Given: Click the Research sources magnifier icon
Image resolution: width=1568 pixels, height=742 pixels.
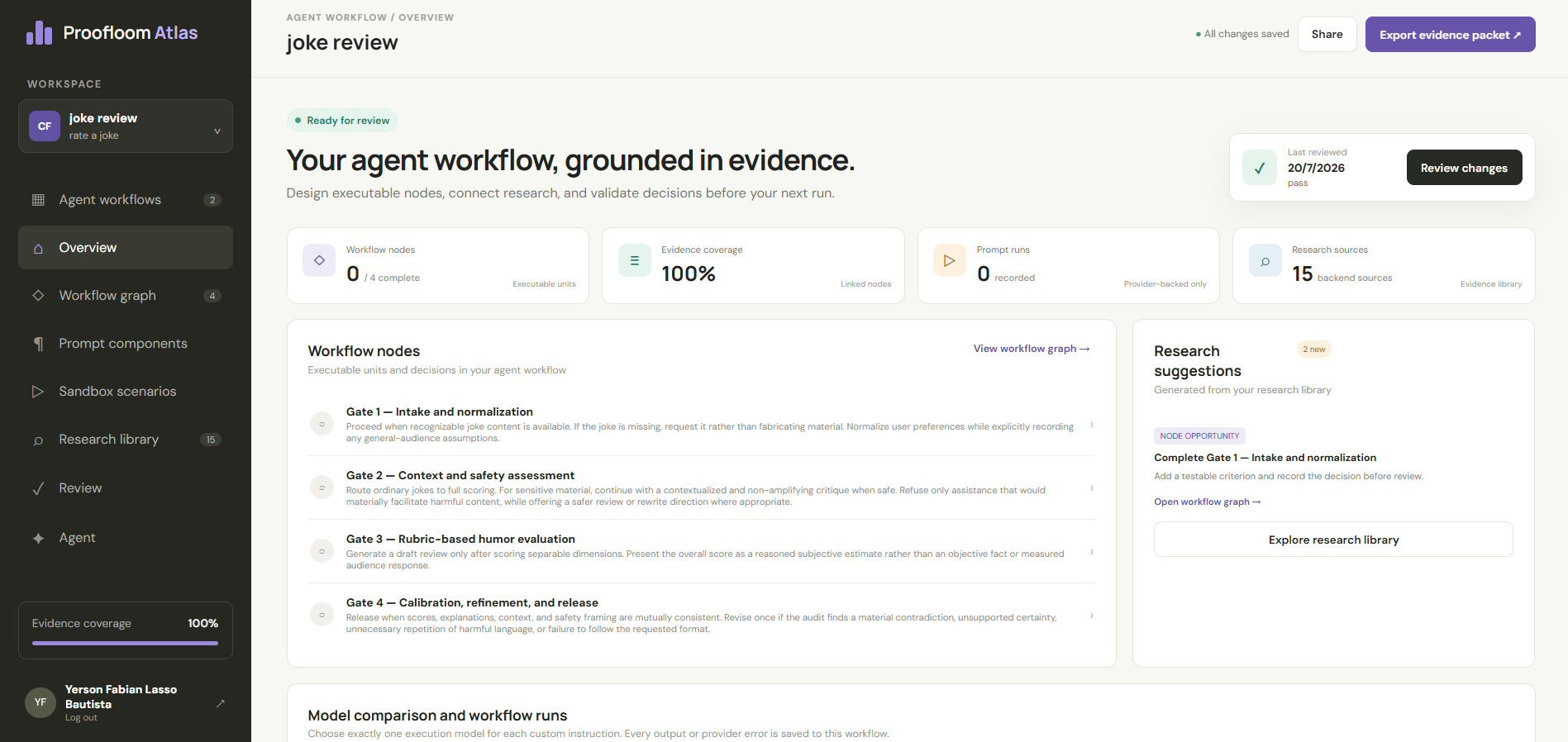Looking at the screenshot, I should click(1265, 260).
